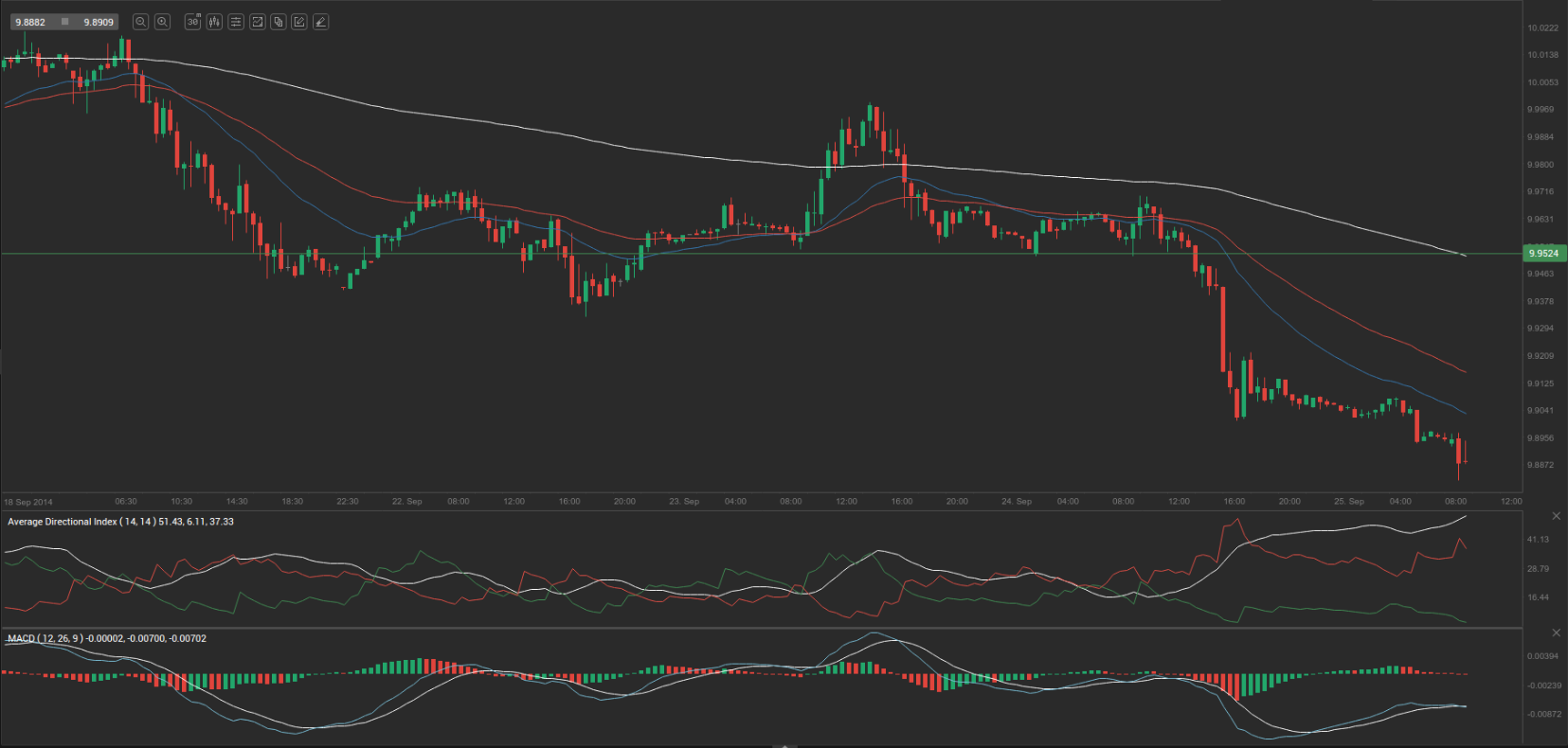Open the indicator settings sliders icon
The image size is (1568, 748).
coord(236,22)
